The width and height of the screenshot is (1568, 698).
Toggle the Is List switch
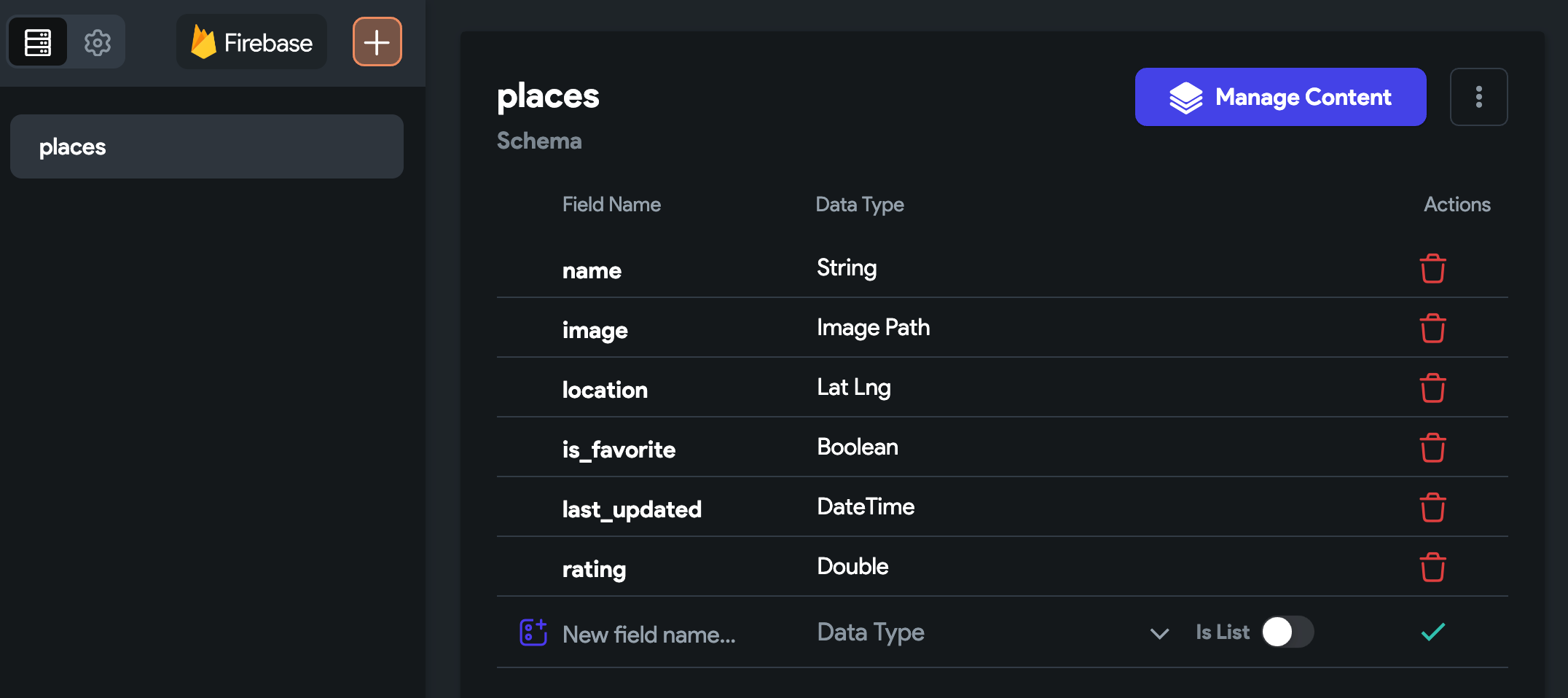1287,632
